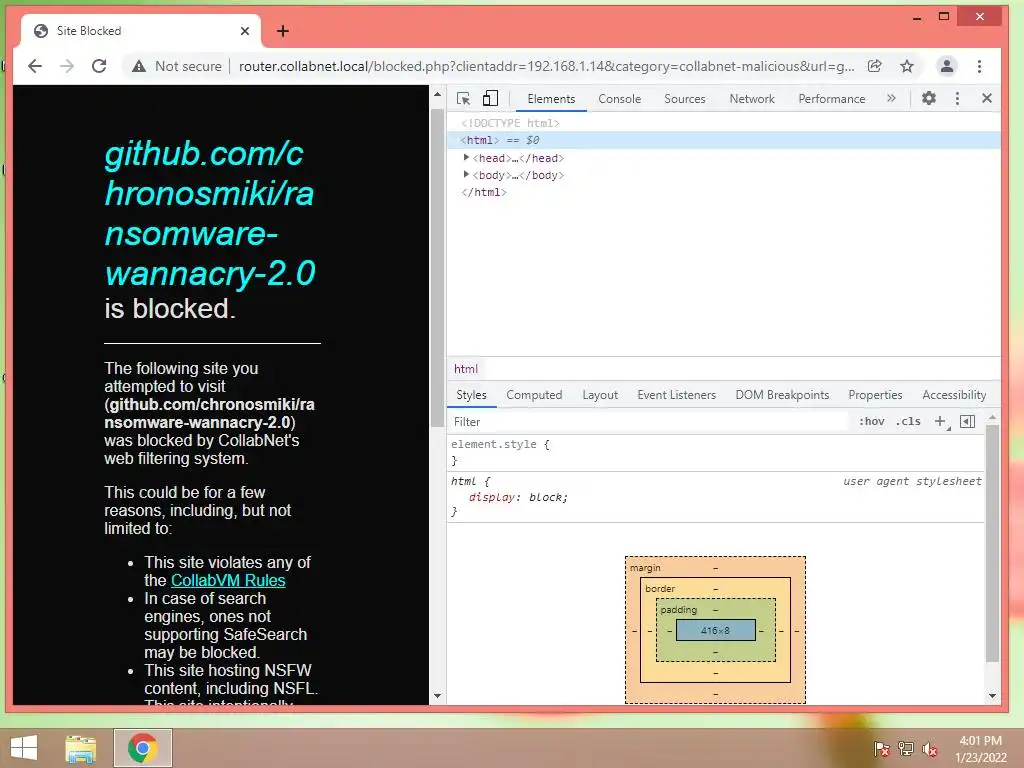Open the Action Center flag icon

881,749
